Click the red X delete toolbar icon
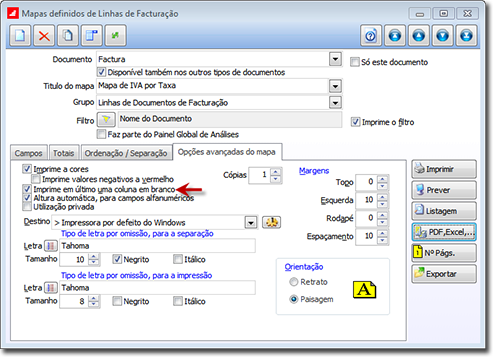The width and height of the screenshot is (496, 361). 44,35
